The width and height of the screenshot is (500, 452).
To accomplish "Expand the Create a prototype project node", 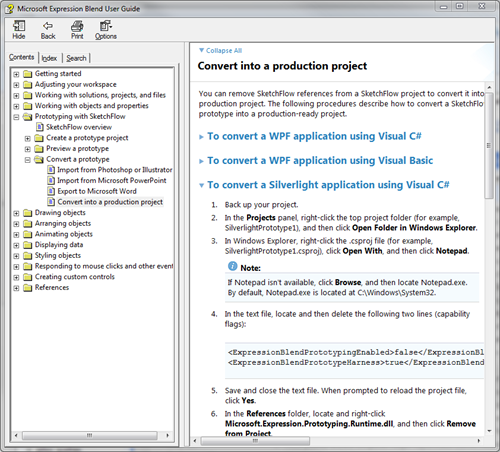I will point(27,138).
